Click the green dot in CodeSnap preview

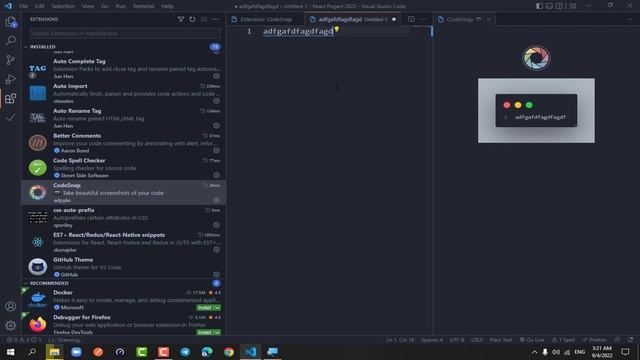[x=529, y=105]
